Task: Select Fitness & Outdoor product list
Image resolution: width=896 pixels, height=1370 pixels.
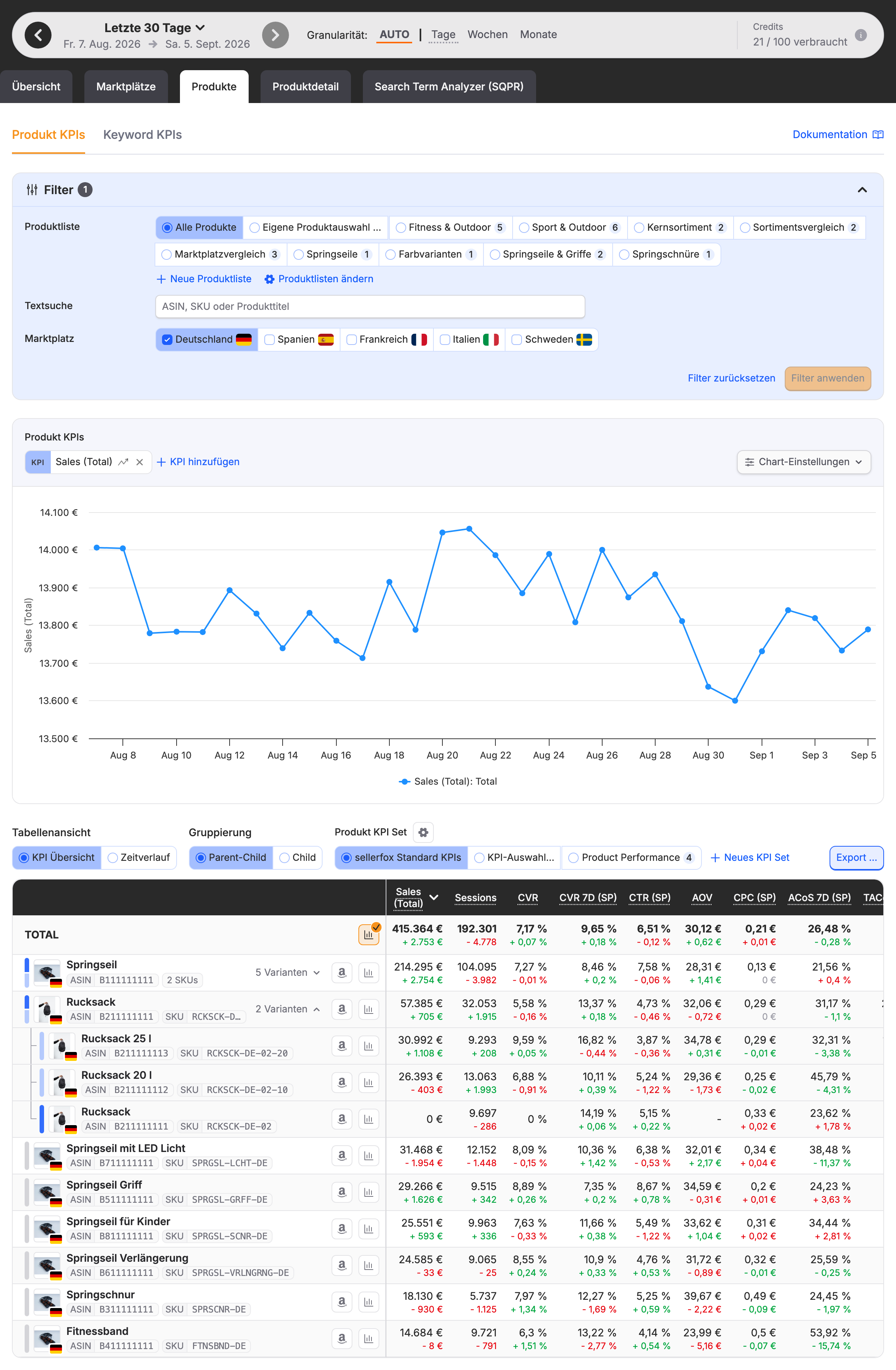Action: pyautogui.click(x=451, y=227)
